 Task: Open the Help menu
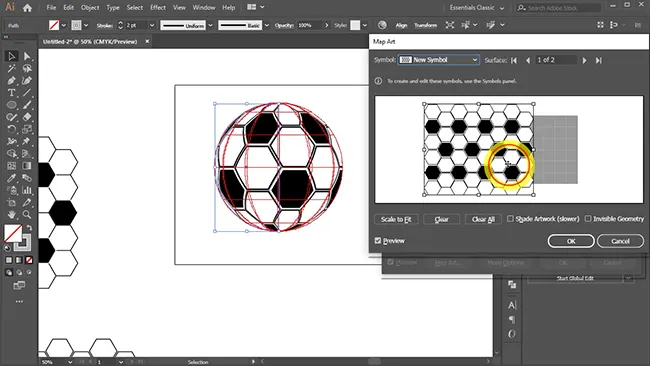(228, 7)
